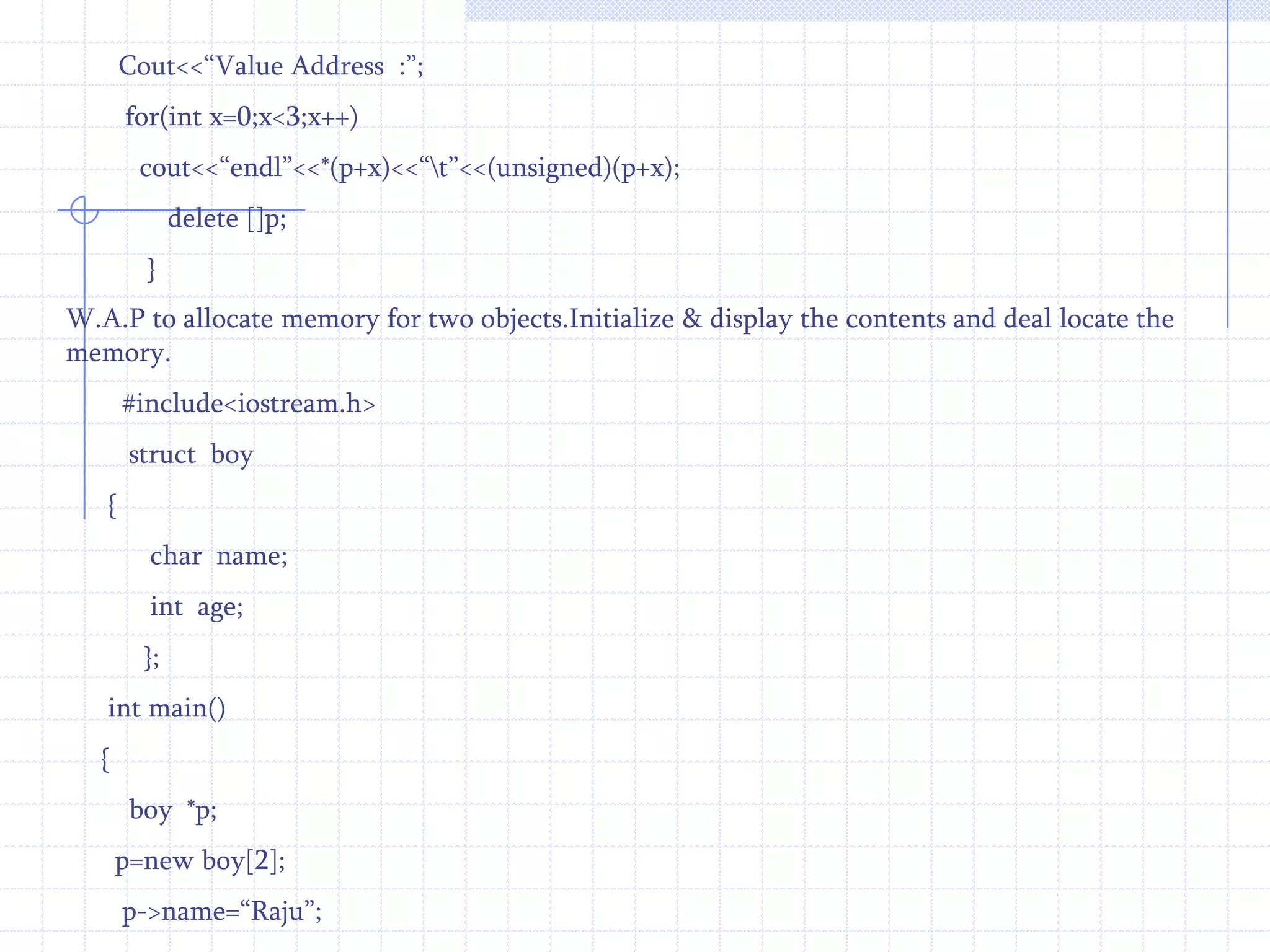The width and height of the screenshot is (1270, 952).
Task: Click the cout endl unsigned (p+x) line
Action: pyautogui.click(x=409, y=168)
